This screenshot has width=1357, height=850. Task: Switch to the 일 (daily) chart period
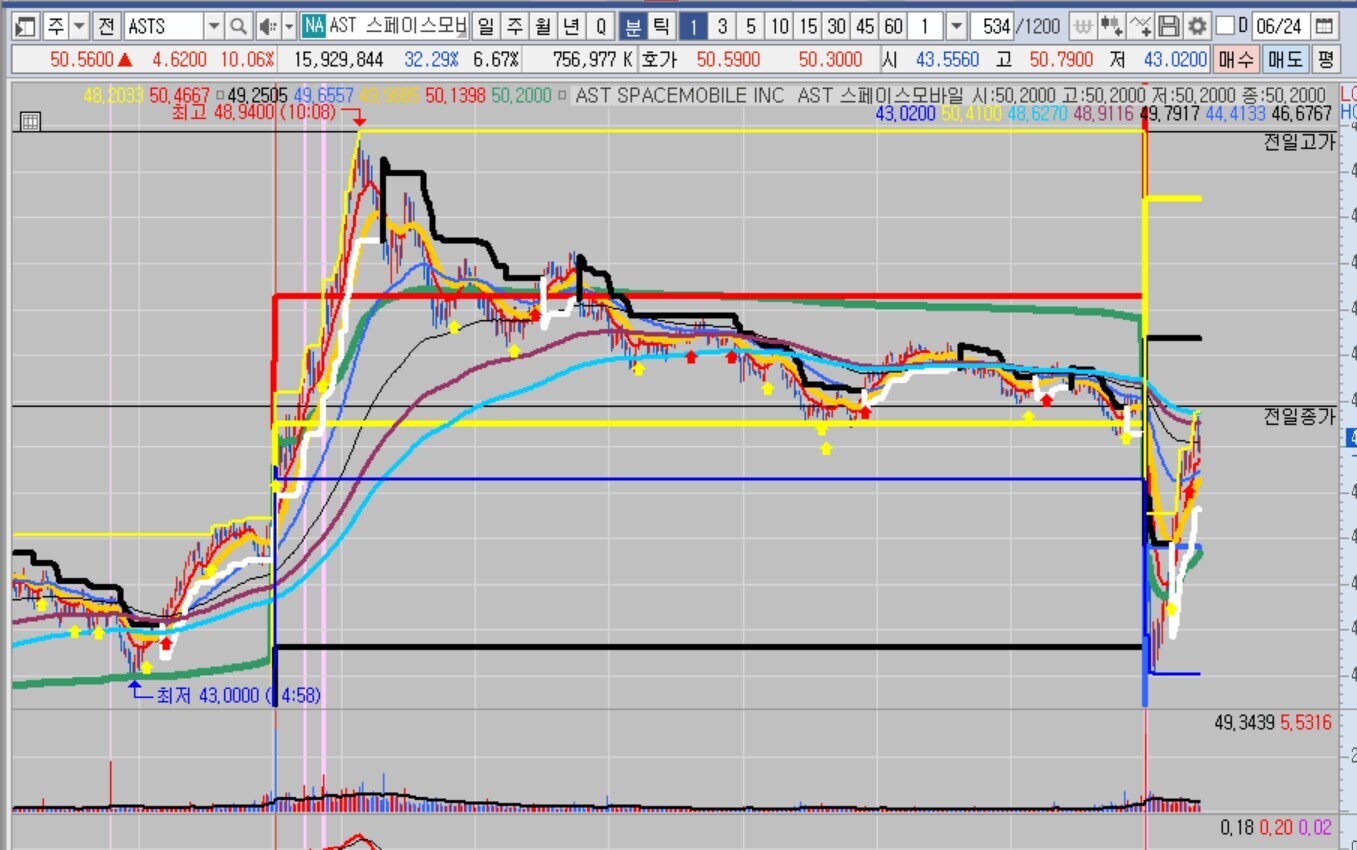tap(485, 26)
